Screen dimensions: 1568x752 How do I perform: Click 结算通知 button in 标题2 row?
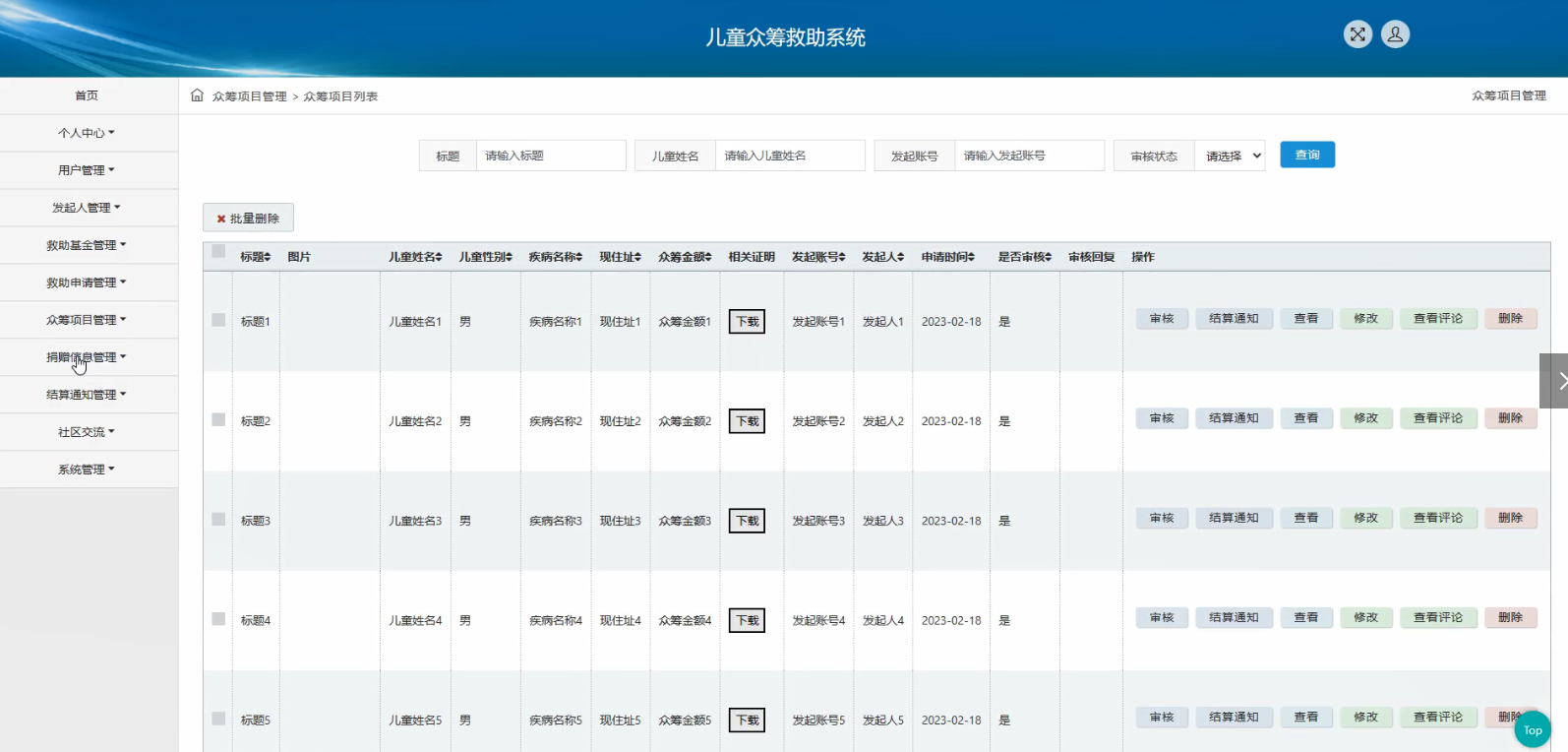coord(1234,417)
